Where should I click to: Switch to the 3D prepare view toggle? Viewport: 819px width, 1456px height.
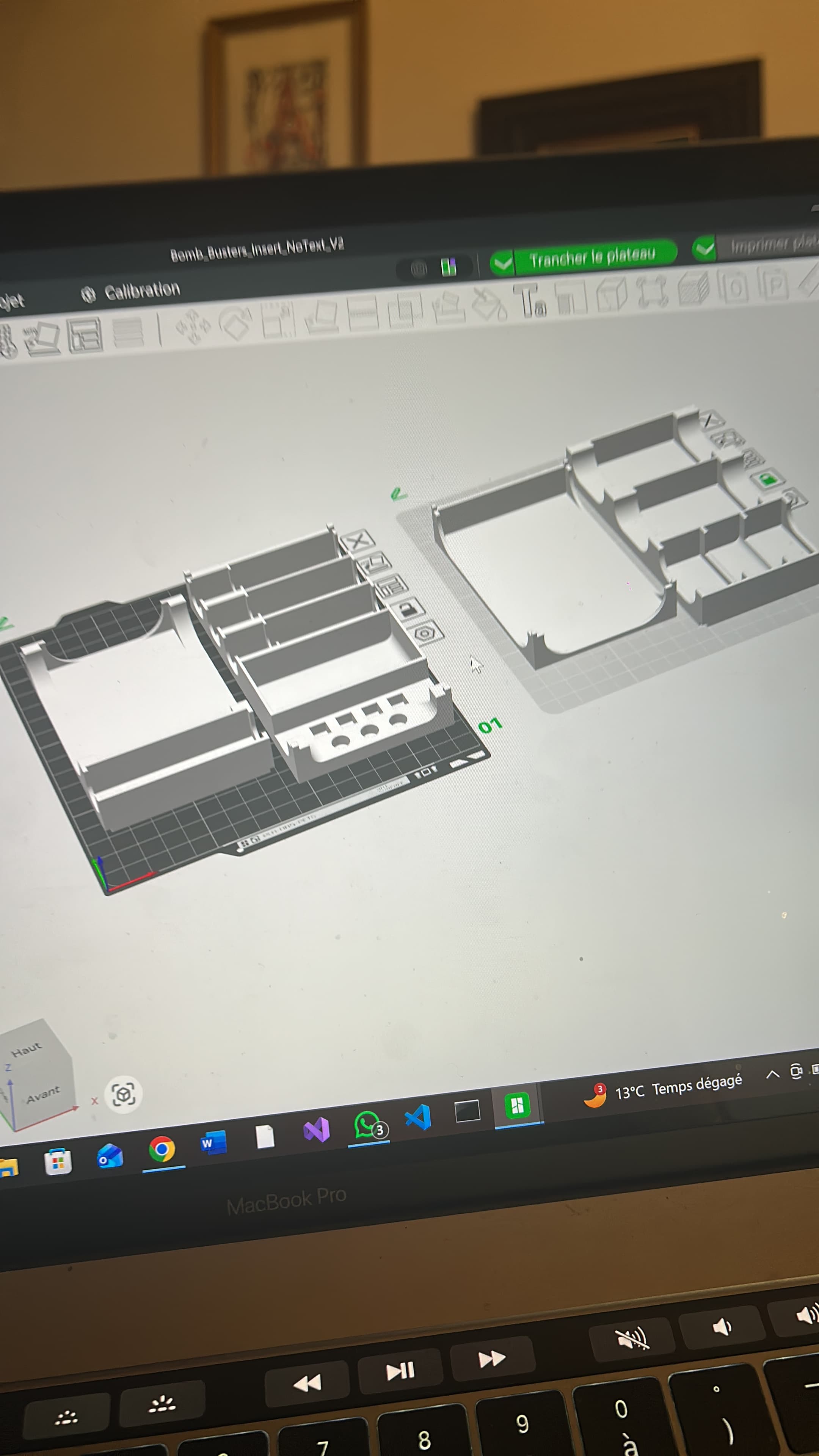pos(419,268)
